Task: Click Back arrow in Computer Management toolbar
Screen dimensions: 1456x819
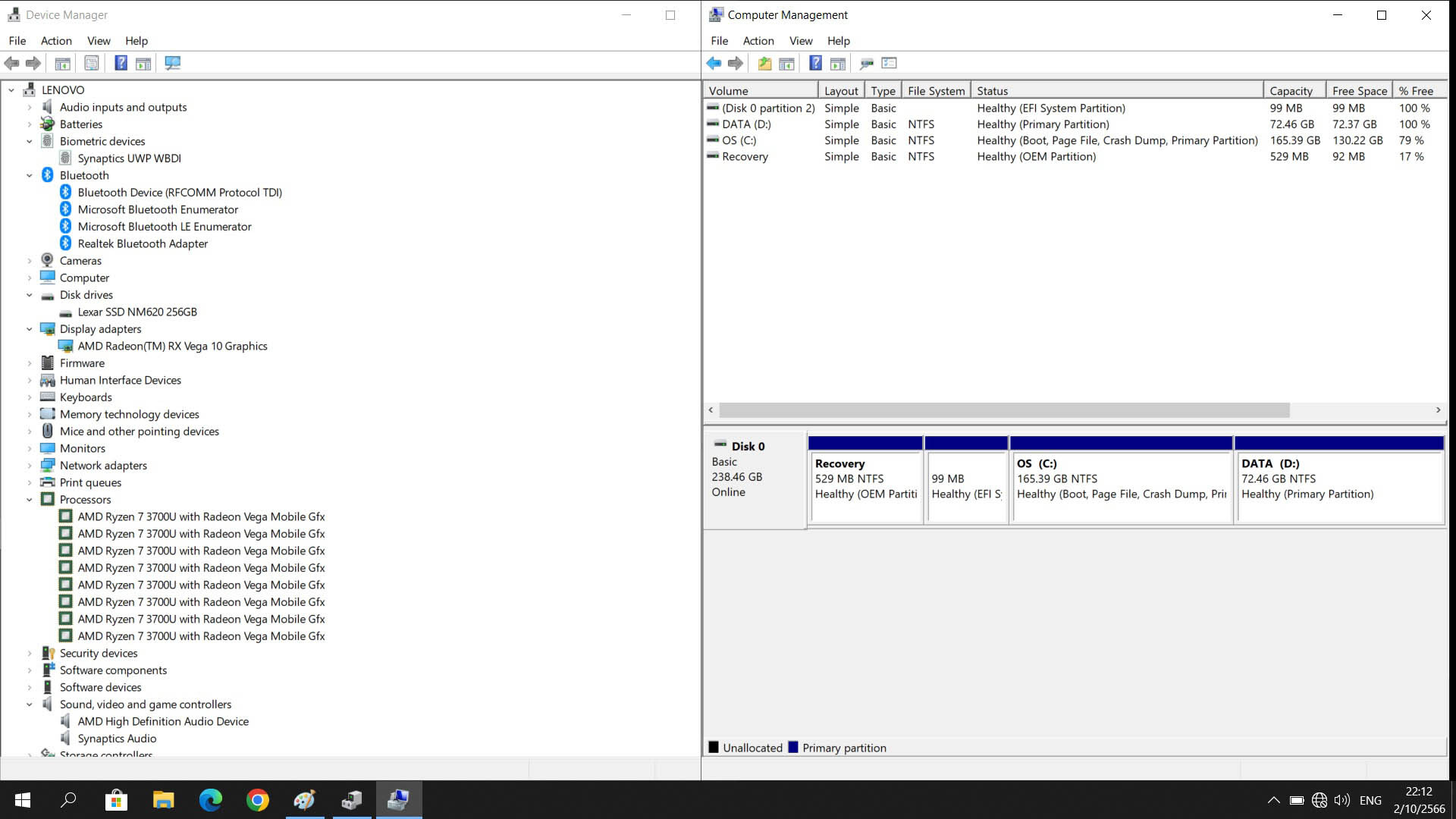Action: [x=714, y=64]
